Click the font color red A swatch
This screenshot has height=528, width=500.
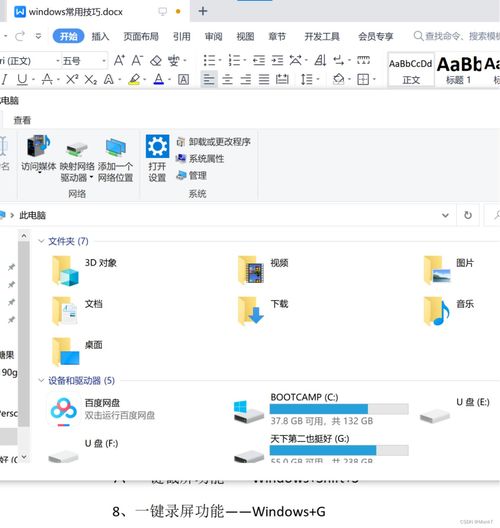159,79
